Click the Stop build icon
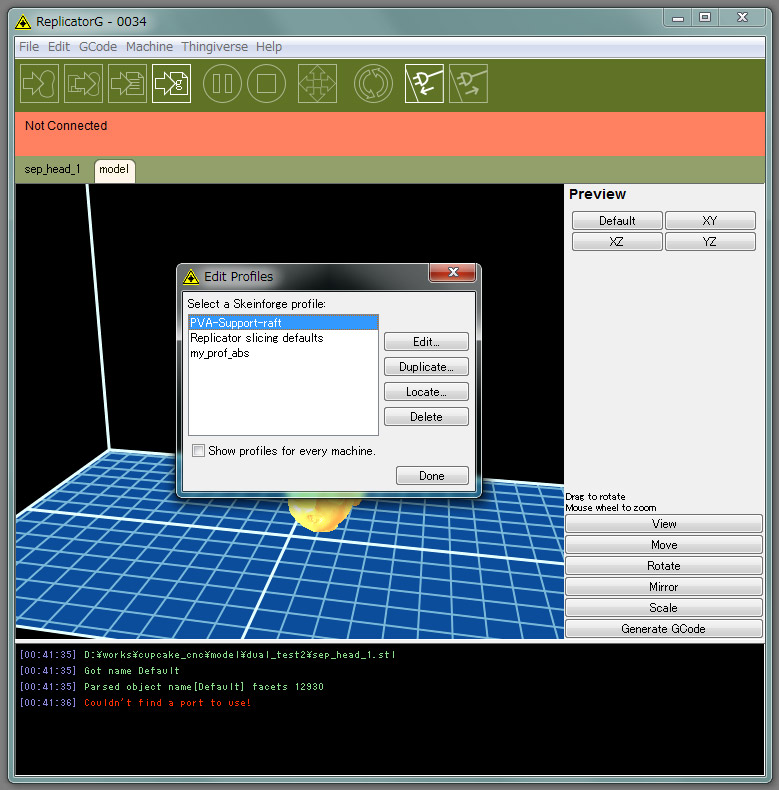Screen dimensions: 779x790 tap(267, 84)
